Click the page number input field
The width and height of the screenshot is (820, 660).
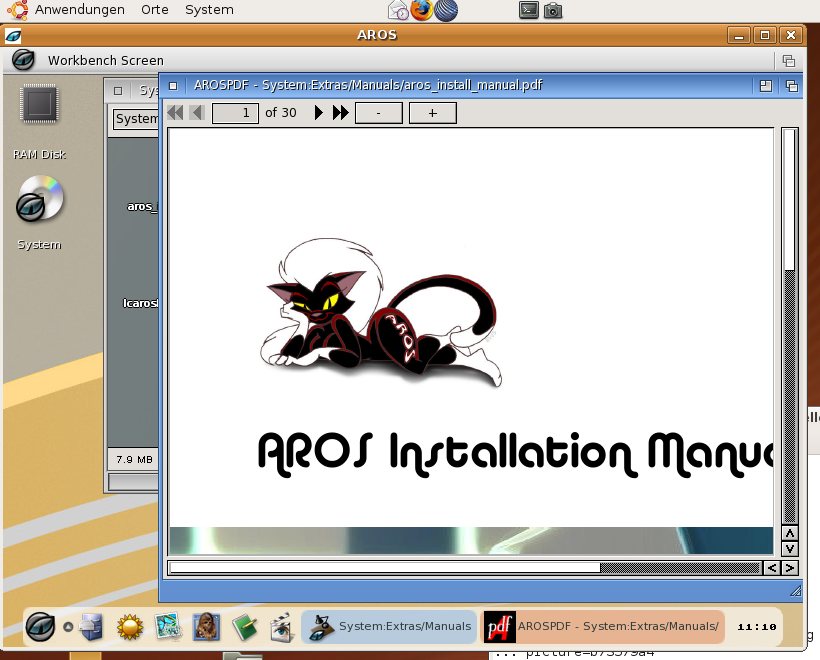pyautogui.click(x=236, y=113)
